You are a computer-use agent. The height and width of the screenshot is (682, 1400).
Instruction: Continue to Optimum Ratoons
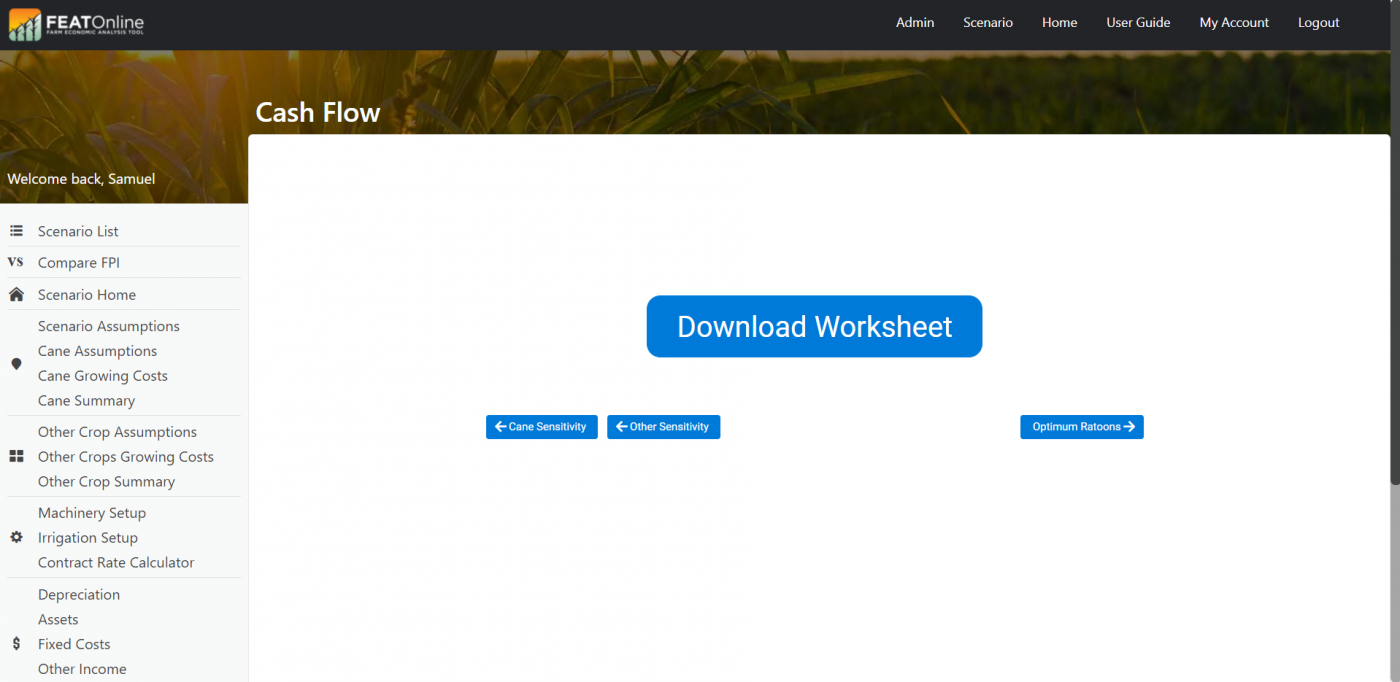pyautogui.click(x=1081, y=427)
